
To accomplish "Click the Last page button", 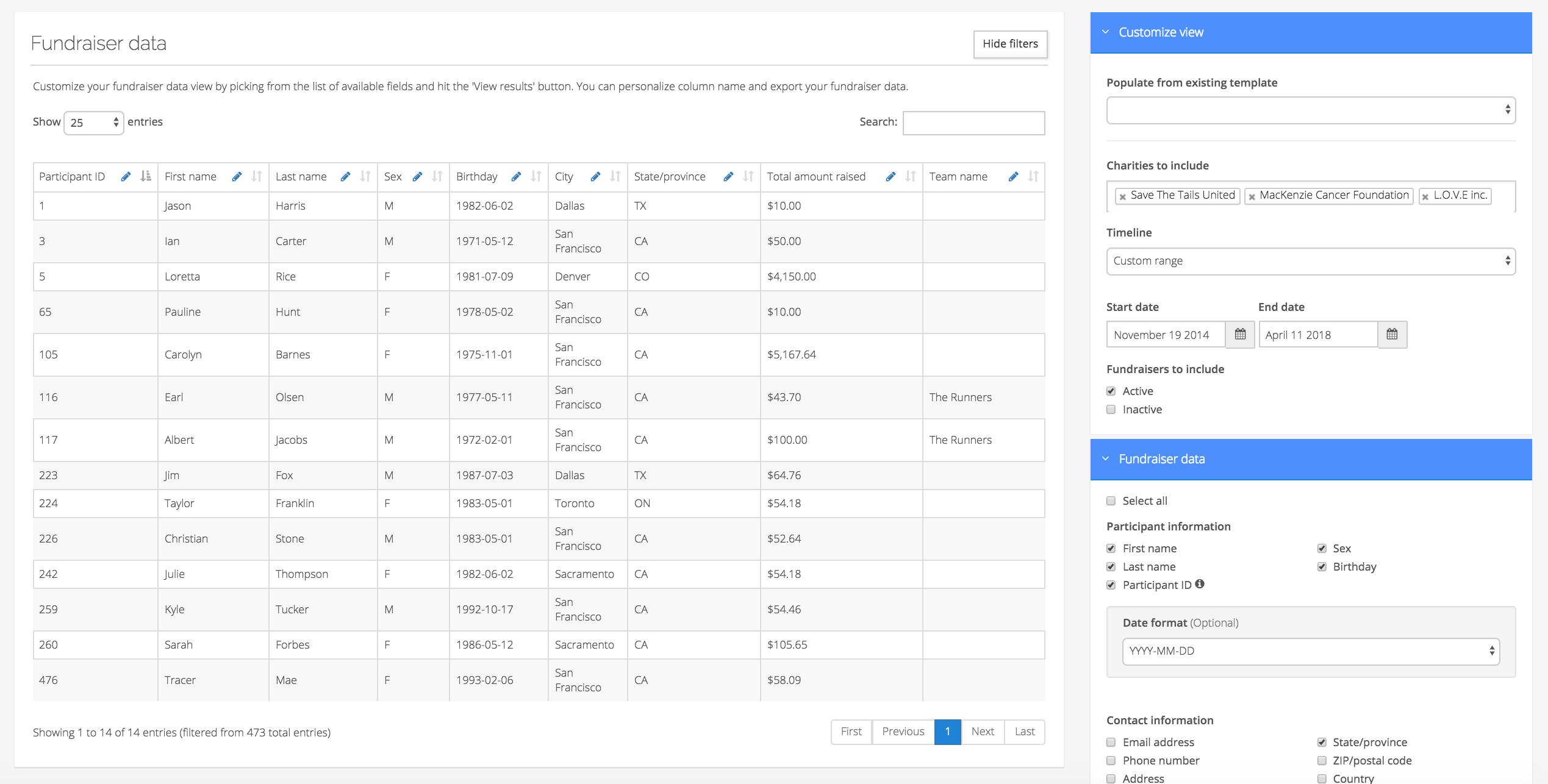I will tap(1024, 732).
